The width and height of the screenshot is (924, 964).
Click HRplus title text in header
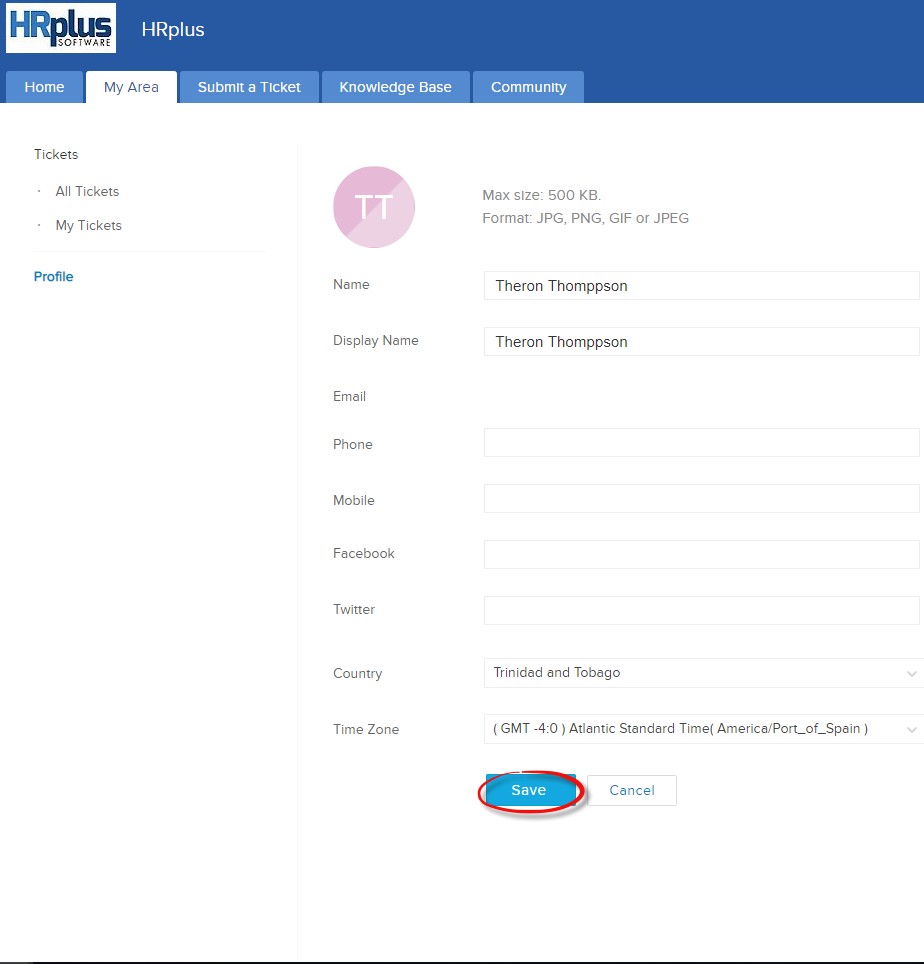(173, 30)
